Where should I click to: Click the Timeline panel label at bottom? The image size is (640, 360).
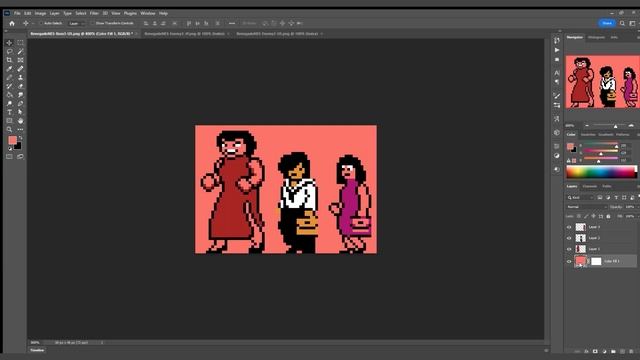click(x=37, y=350)
